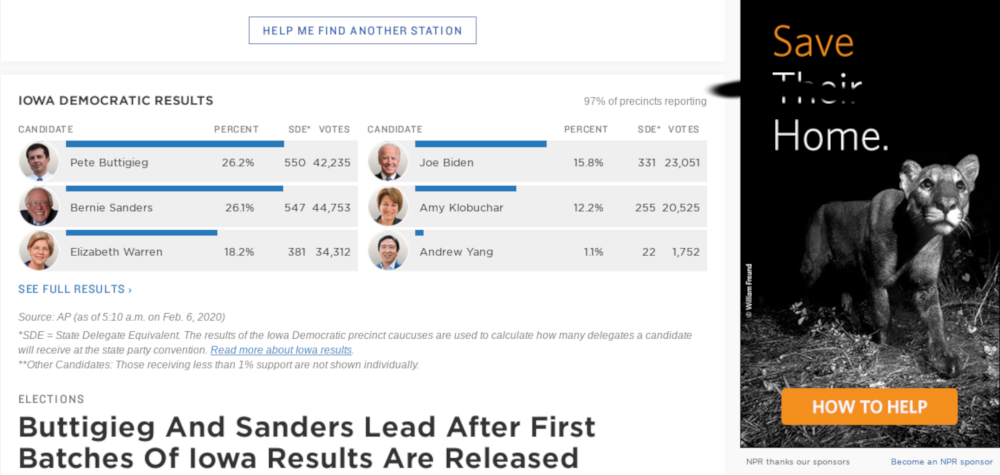
Task: Click Elizabeth Warren's blue percentage bar
Action: [x=141, y=232]
